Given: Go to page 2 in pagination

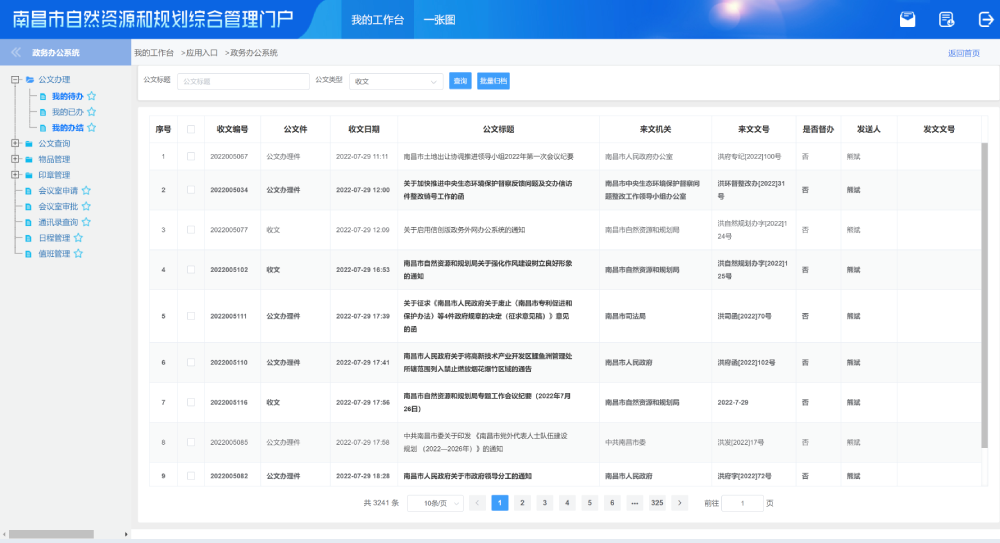Looking at the screenshot, I should [x=522, y=503].
